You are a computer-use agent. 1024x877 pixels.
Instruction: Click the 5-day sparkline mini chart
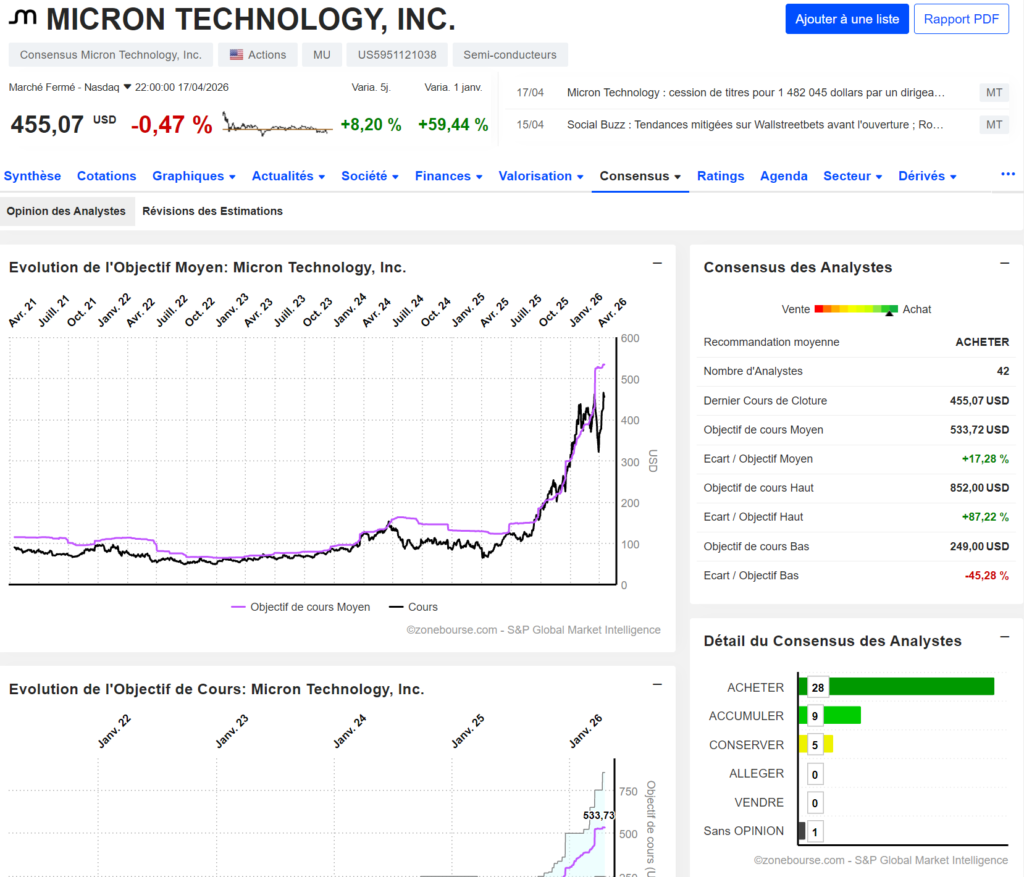[x=277, y=125]
